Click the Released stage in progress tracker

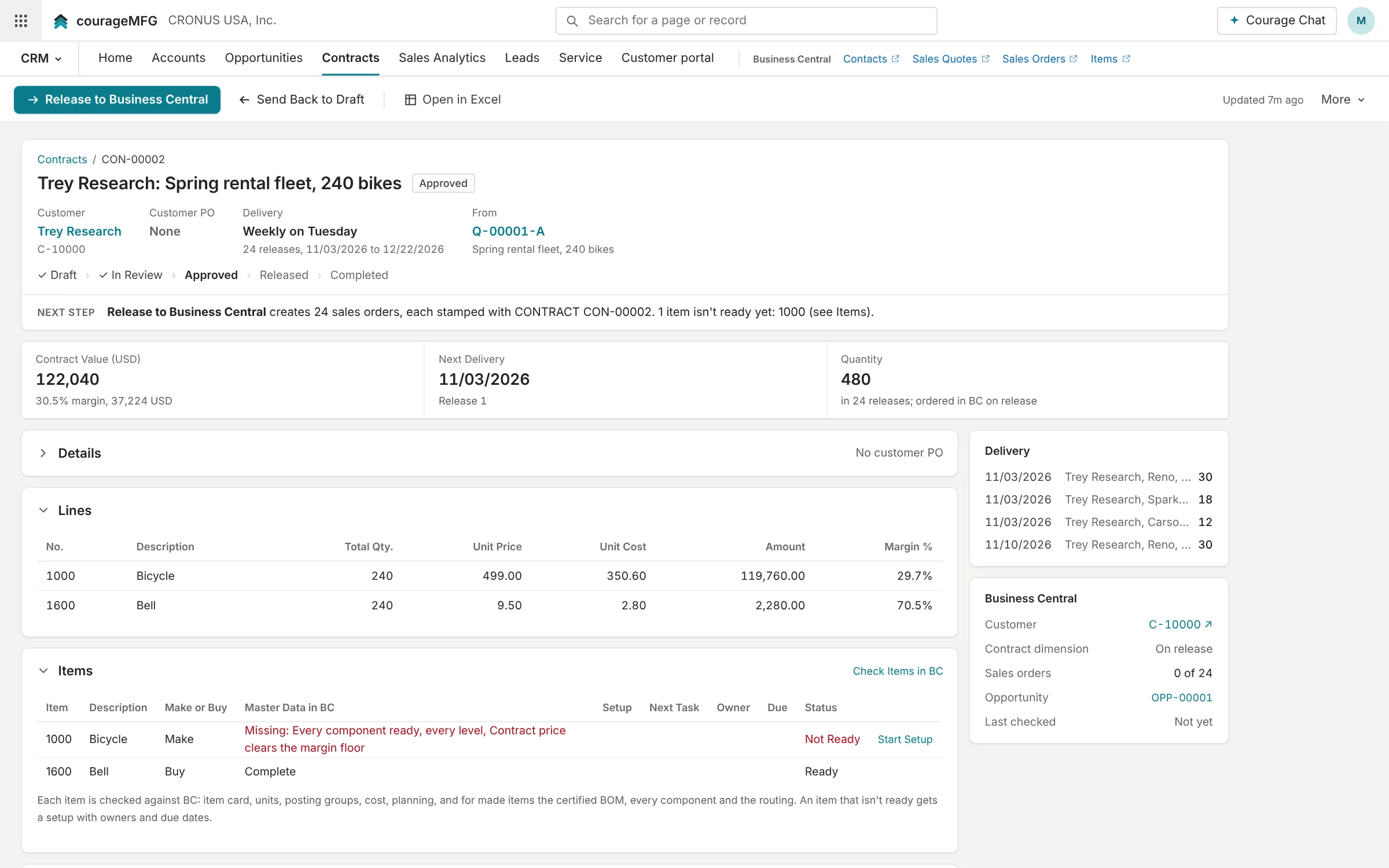pyautogui.click(x=284, y=275)
